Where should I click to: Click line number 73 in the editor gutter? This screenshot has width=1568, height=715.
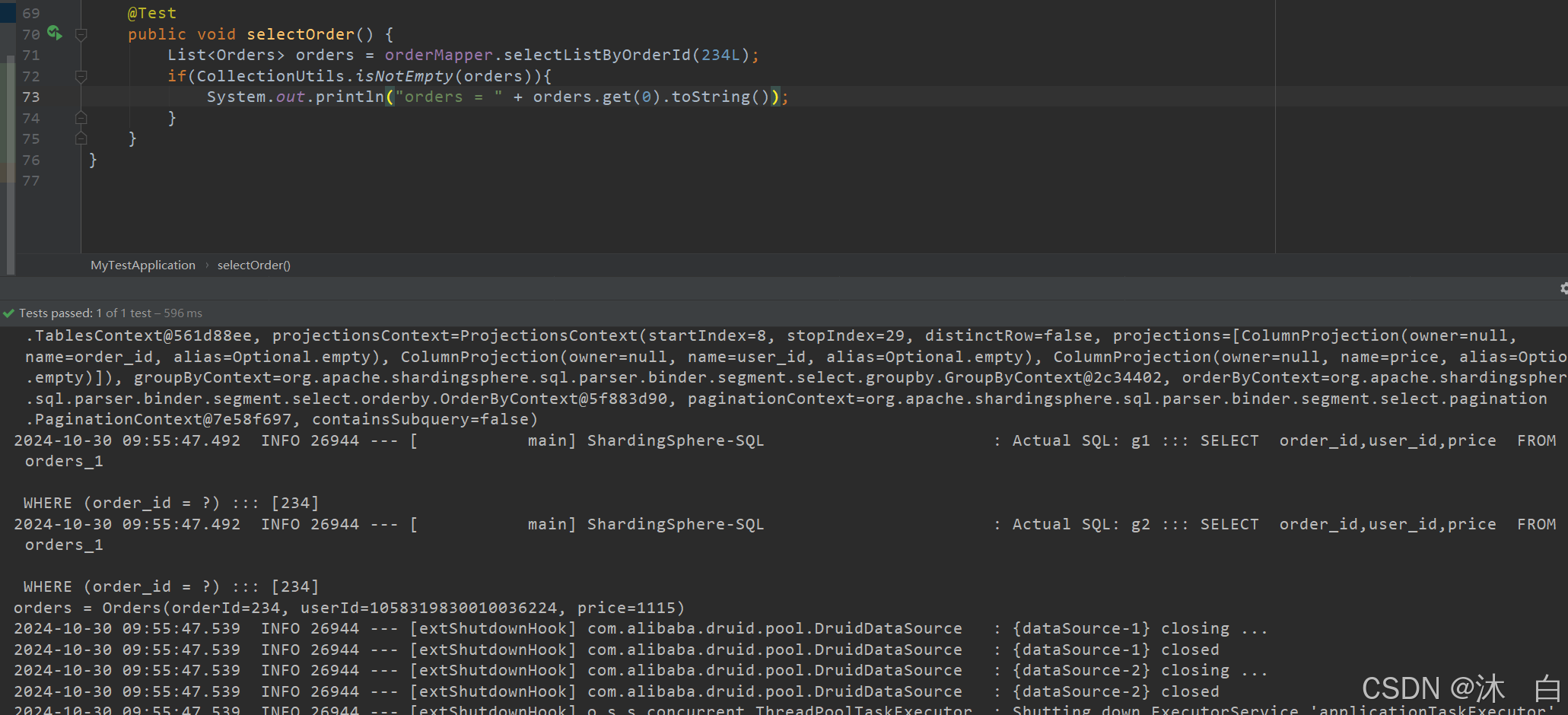point(31,97)
